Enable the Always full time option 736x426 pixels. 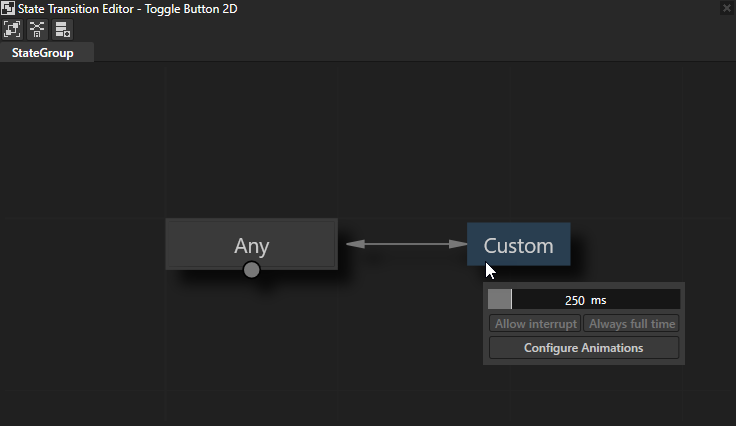coord(631,324)
